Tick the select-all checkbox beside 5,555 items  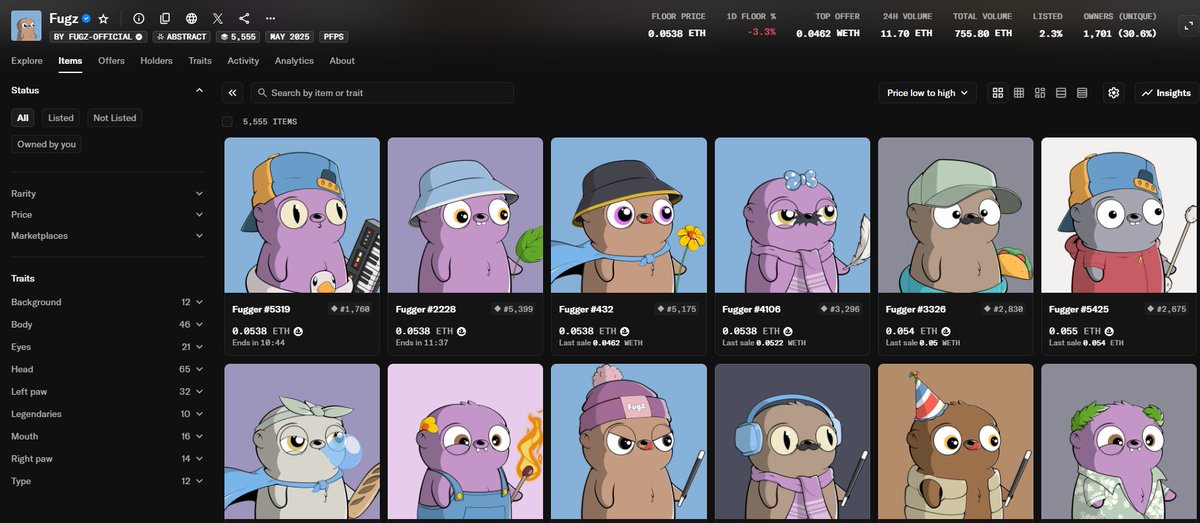coord(227,121)
